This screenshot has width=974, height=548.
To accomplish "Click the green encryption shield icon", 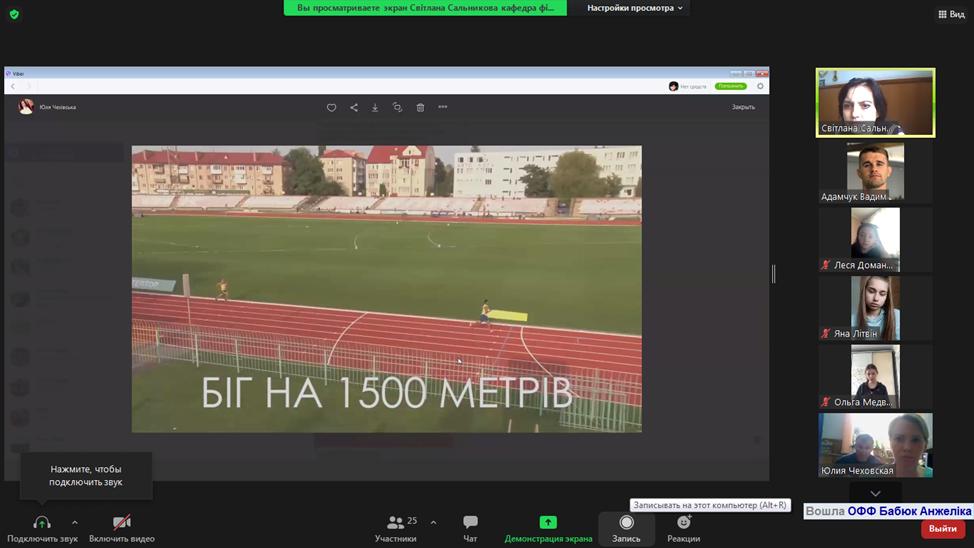I will point(14,14).
